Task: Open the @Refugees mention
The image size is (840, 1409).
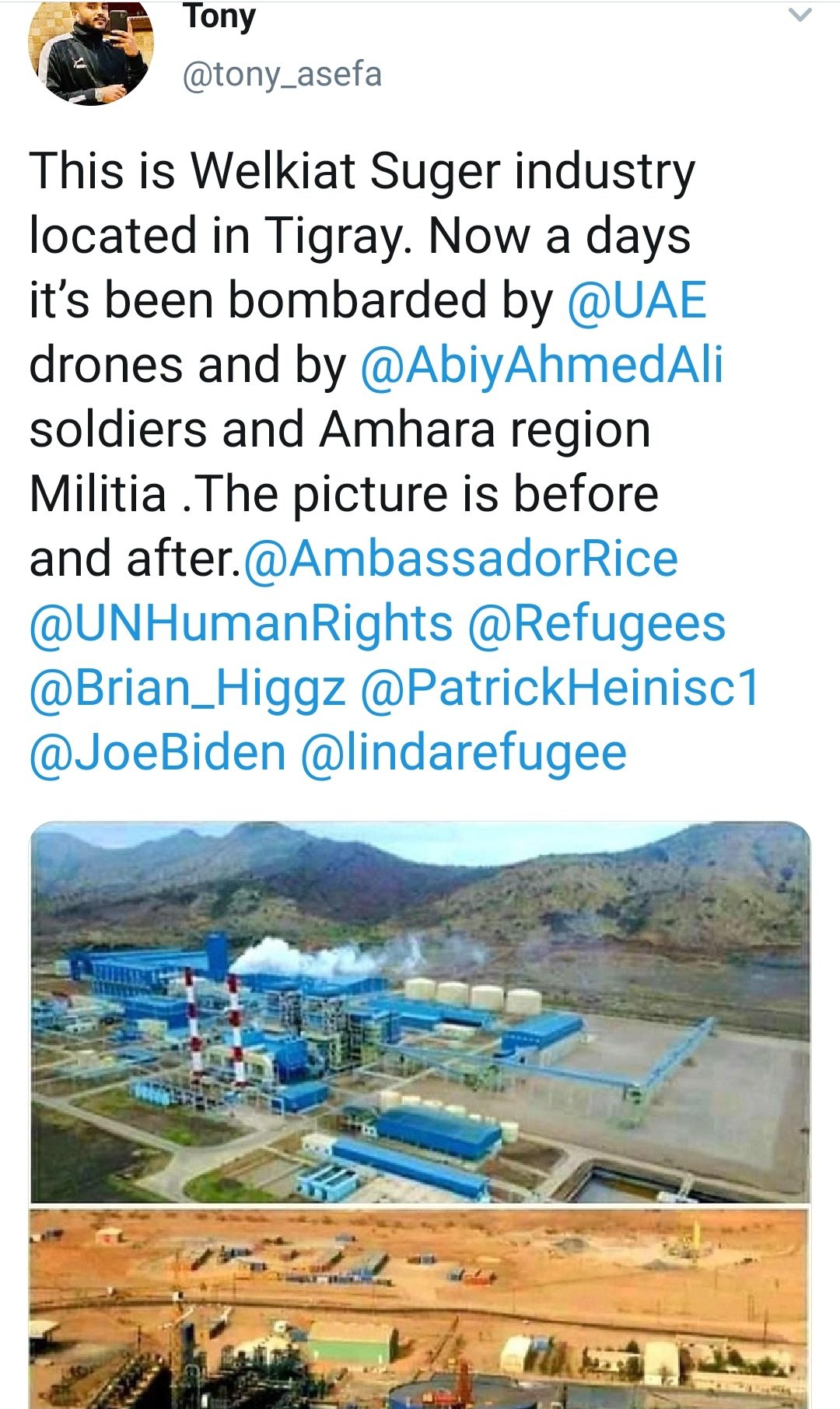Action: pyautogui.click(x=597, y=624)
